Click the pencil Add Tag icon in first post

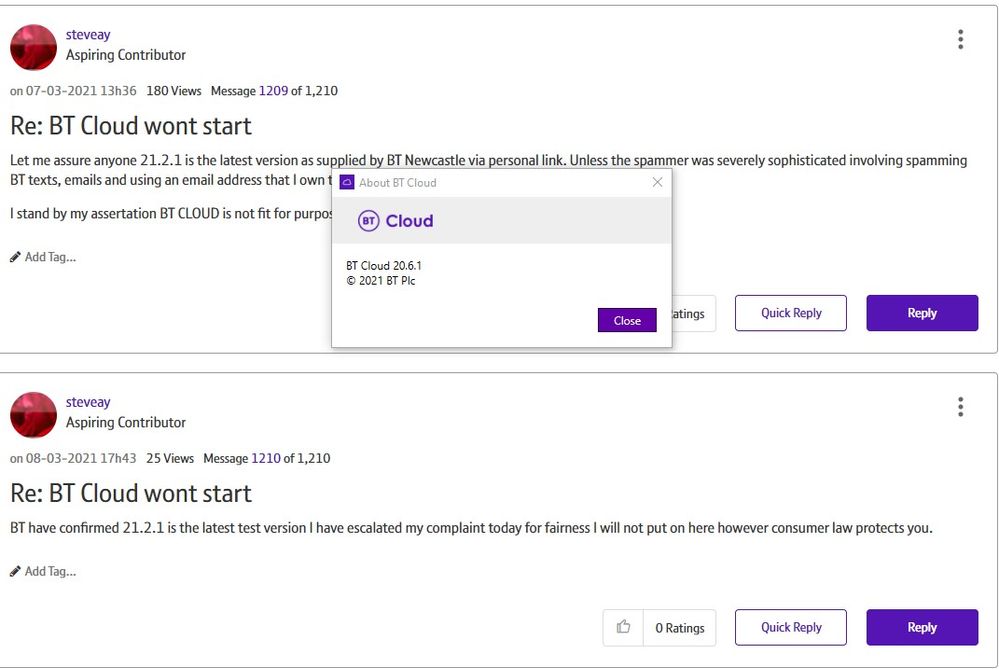[15, 257]
